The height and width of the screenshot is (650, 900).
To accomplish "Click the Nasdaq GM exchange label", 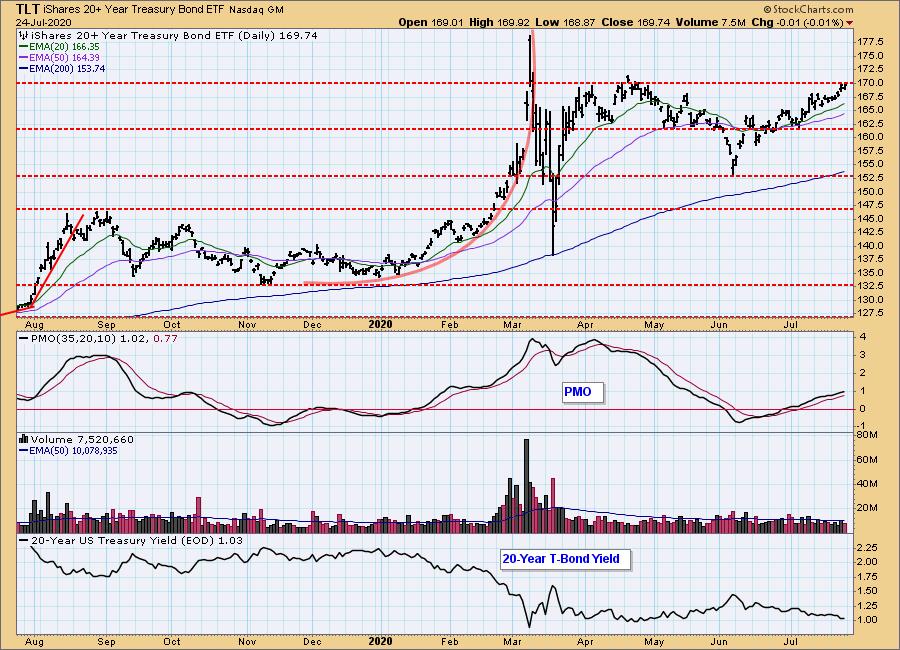I will pos(256,10).
